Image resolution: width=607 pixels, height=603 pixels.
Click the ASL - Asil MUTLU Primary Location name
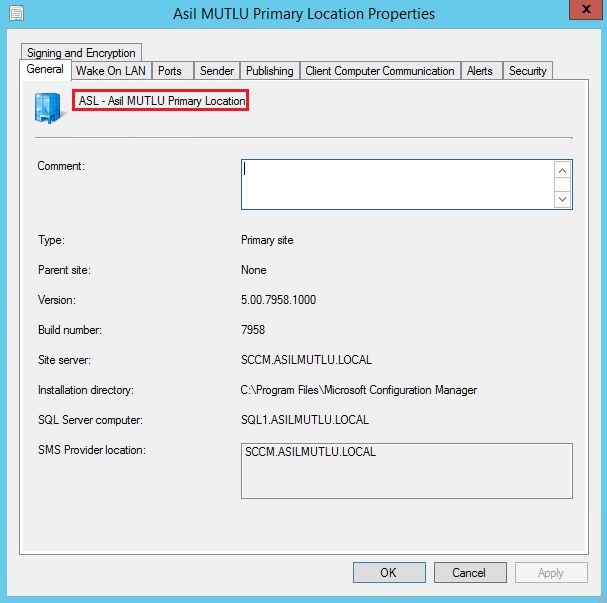[161, 101]
